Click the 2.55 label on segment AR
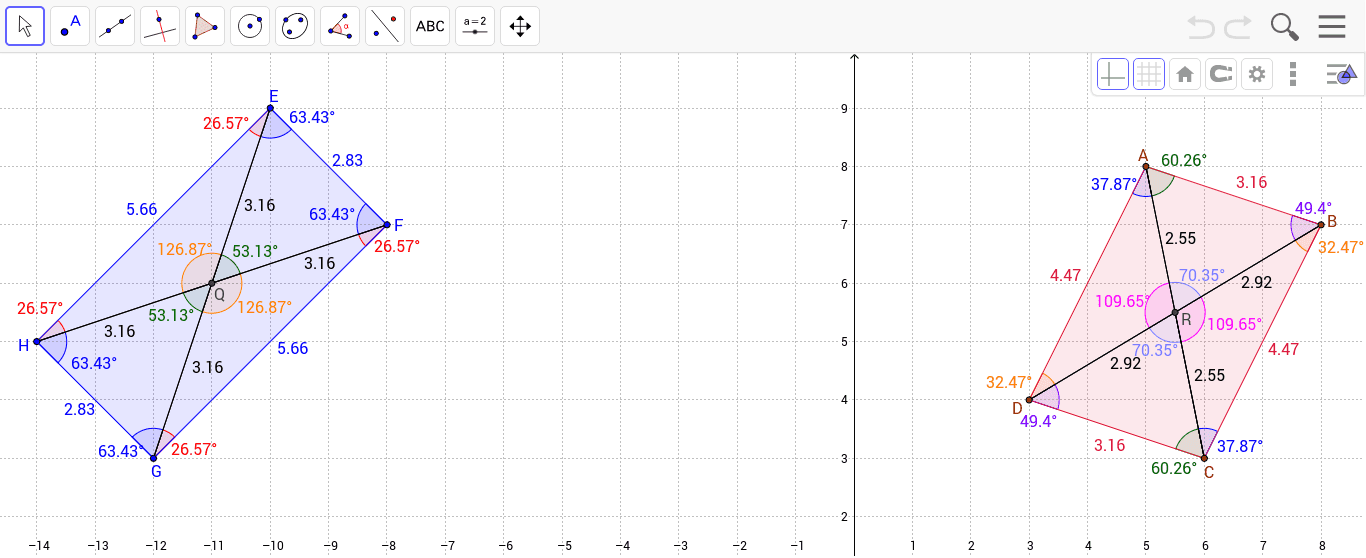The height and width of the screenshot is (558, 1366). (x=1180, y=239)
